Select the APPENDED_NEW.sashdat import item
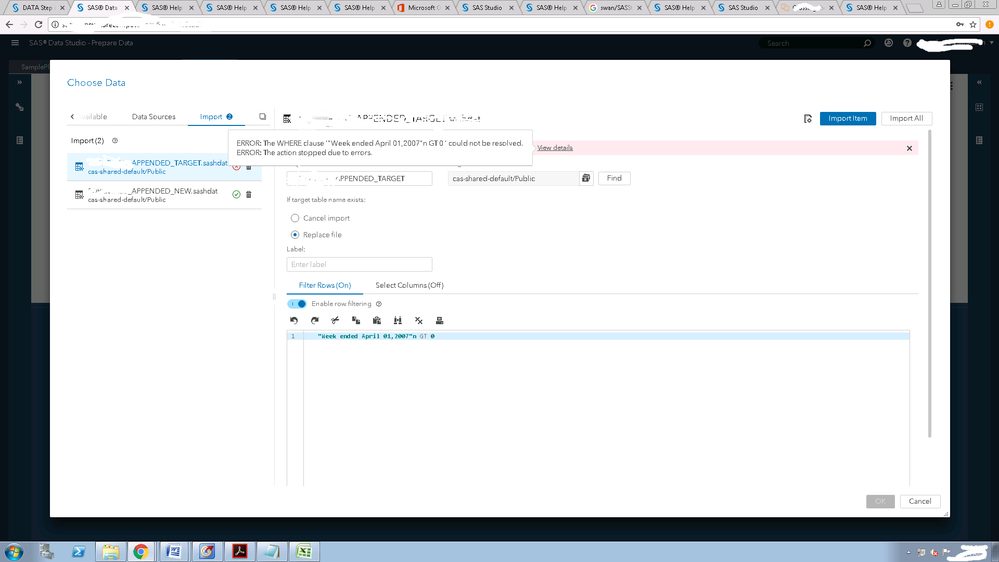999x562 pixels. 164,195
